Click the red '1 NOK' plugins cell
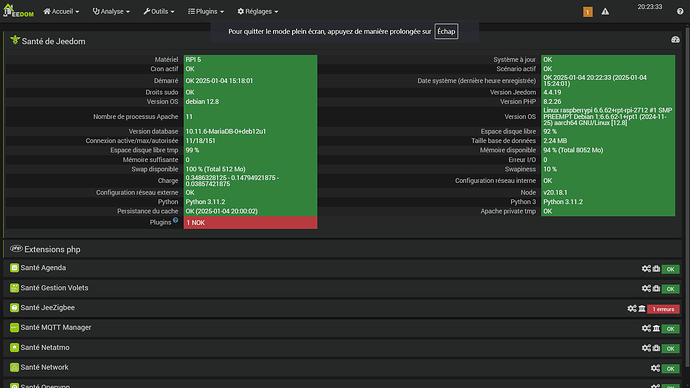Viewport: 690px width, 388px height. coord(250,223)
